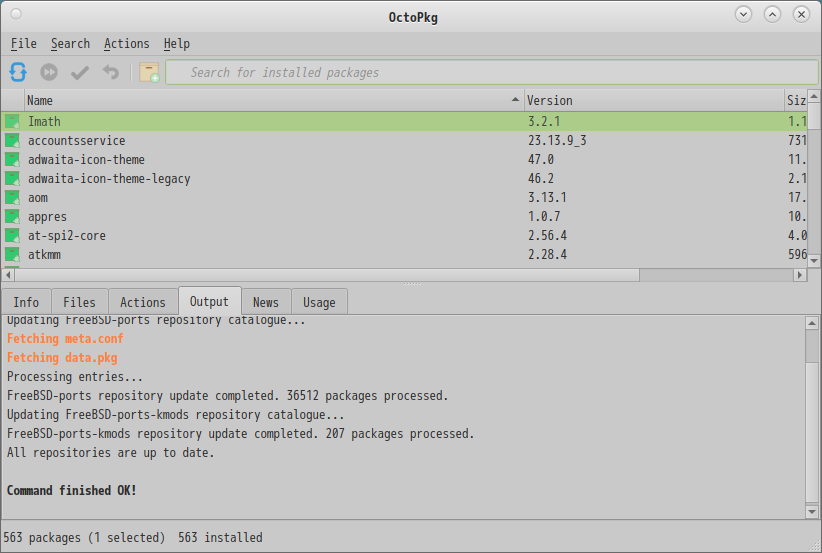The image size is (822, 553).
Task: Focus the Search for installed packages field
Action: tap(492, 72)
